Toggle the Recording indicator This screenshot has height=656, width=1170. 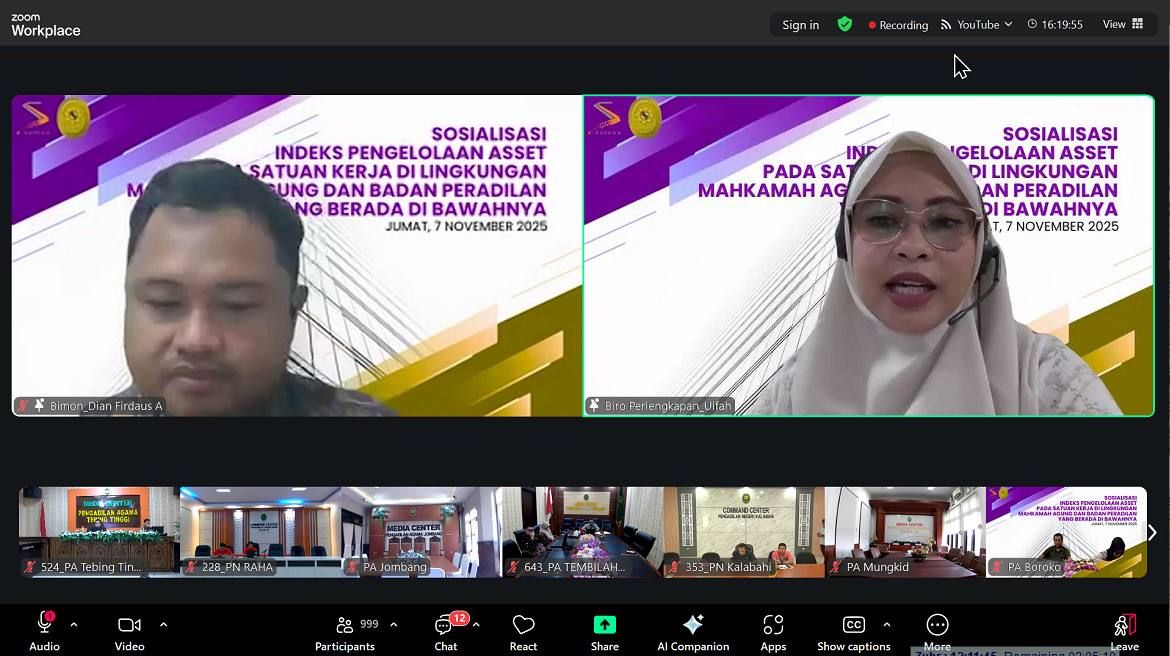[897, 24]
